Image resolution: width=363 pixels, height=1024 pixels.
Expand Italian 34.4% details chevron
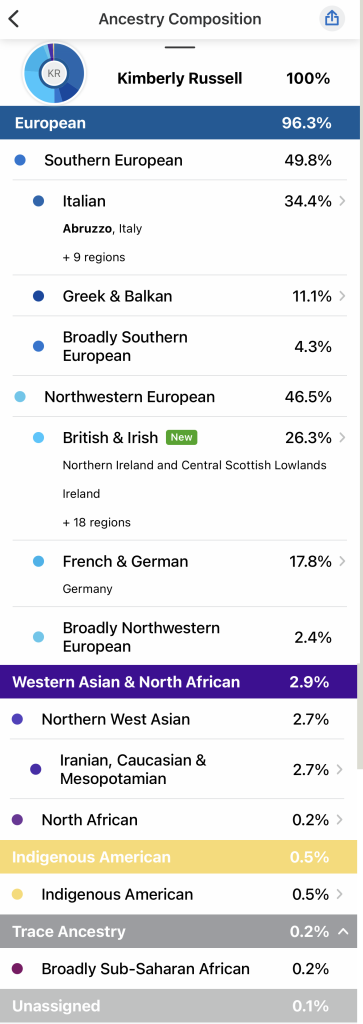point(342,201)
